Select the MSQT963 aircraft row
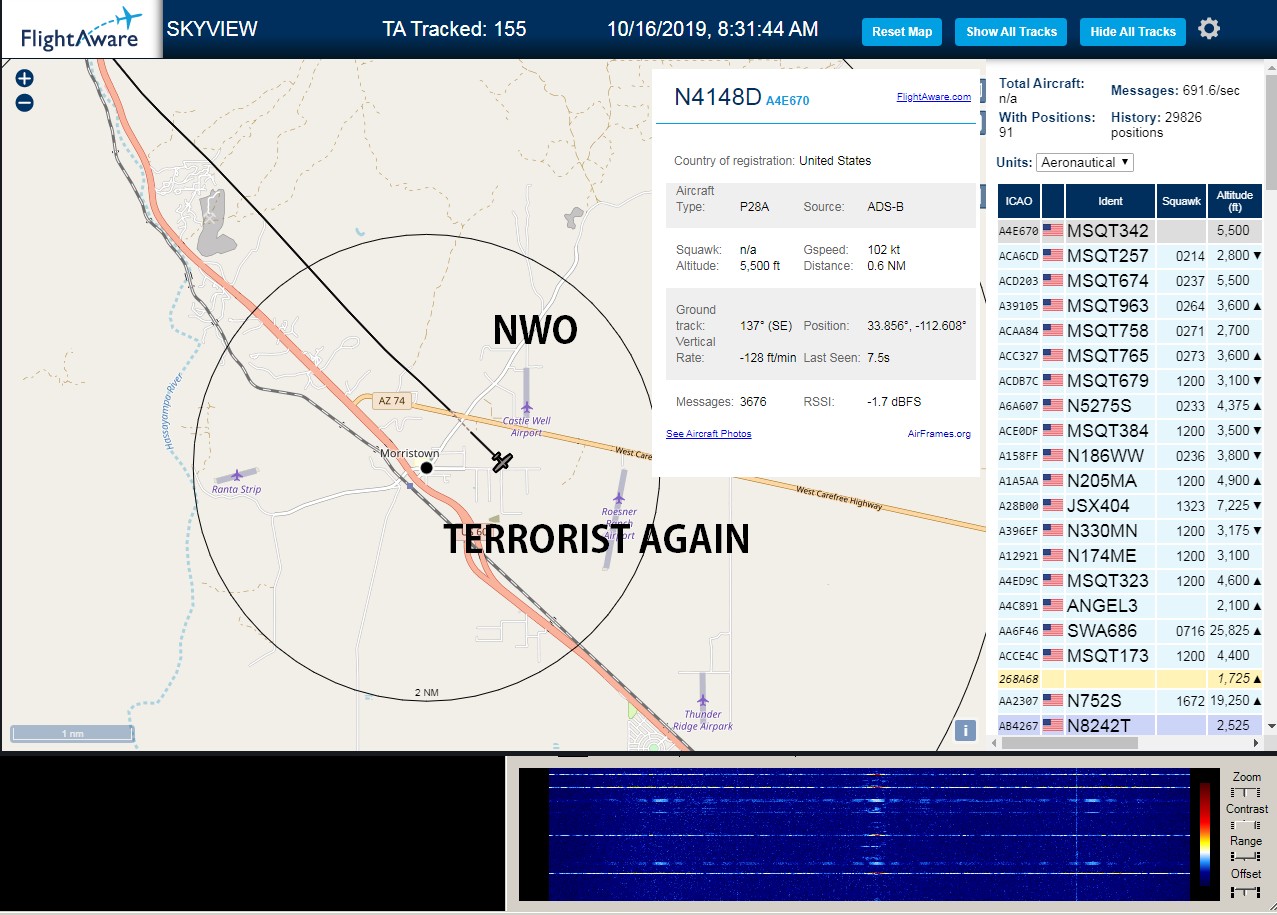 [x=1130, y=306]
